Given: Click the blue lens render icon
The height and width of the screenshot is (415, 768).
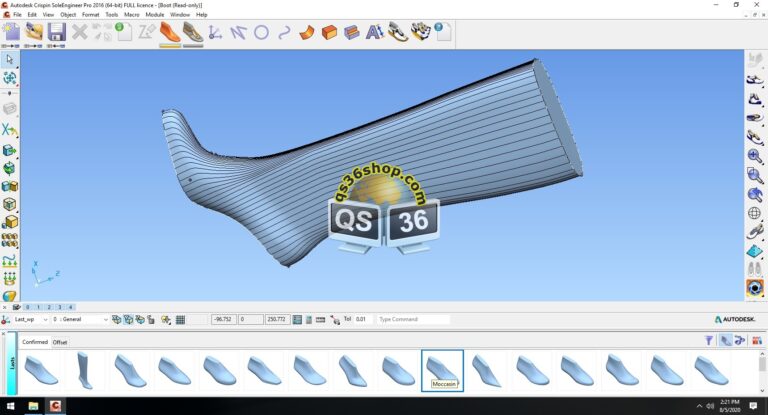Looking at the screenshot, I should click(755, 288).
